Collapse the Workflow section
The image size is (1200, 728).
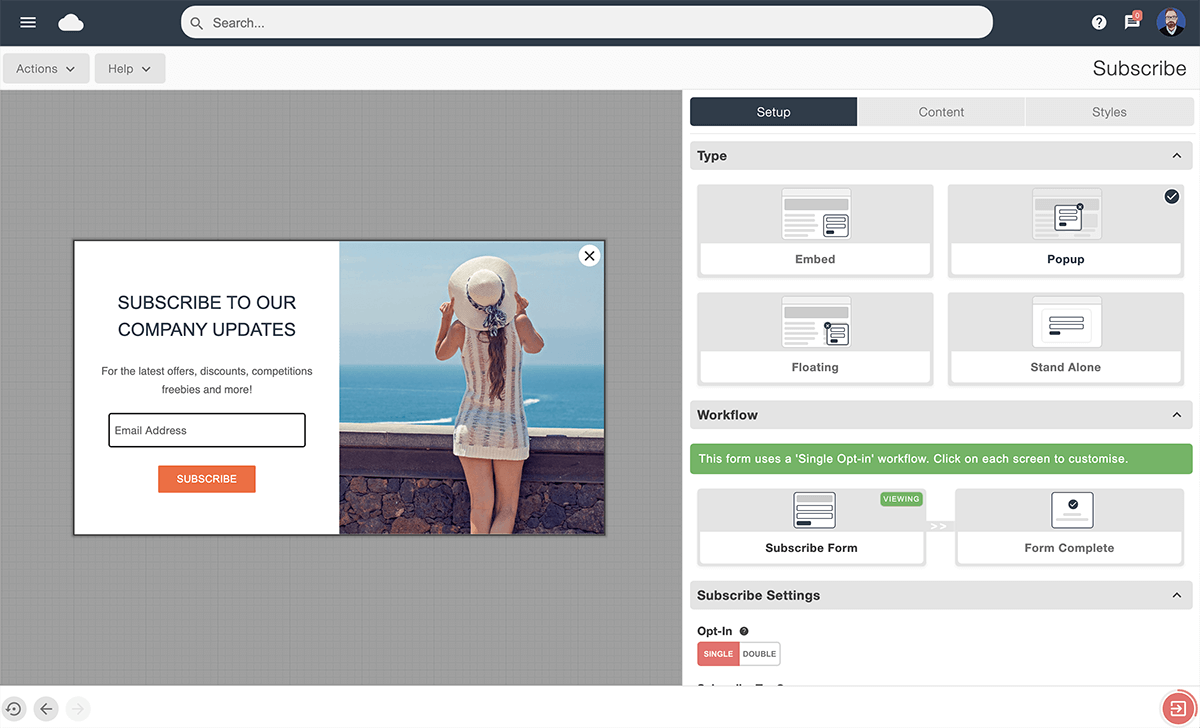point(1177,415)
